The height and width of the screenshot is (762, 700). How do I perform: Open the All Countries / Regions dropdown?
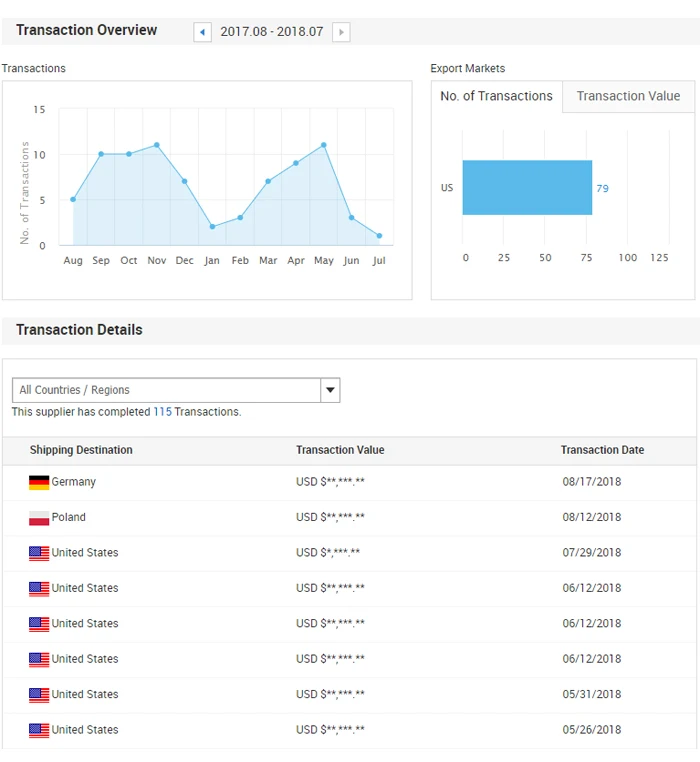(x=166, y=390)
